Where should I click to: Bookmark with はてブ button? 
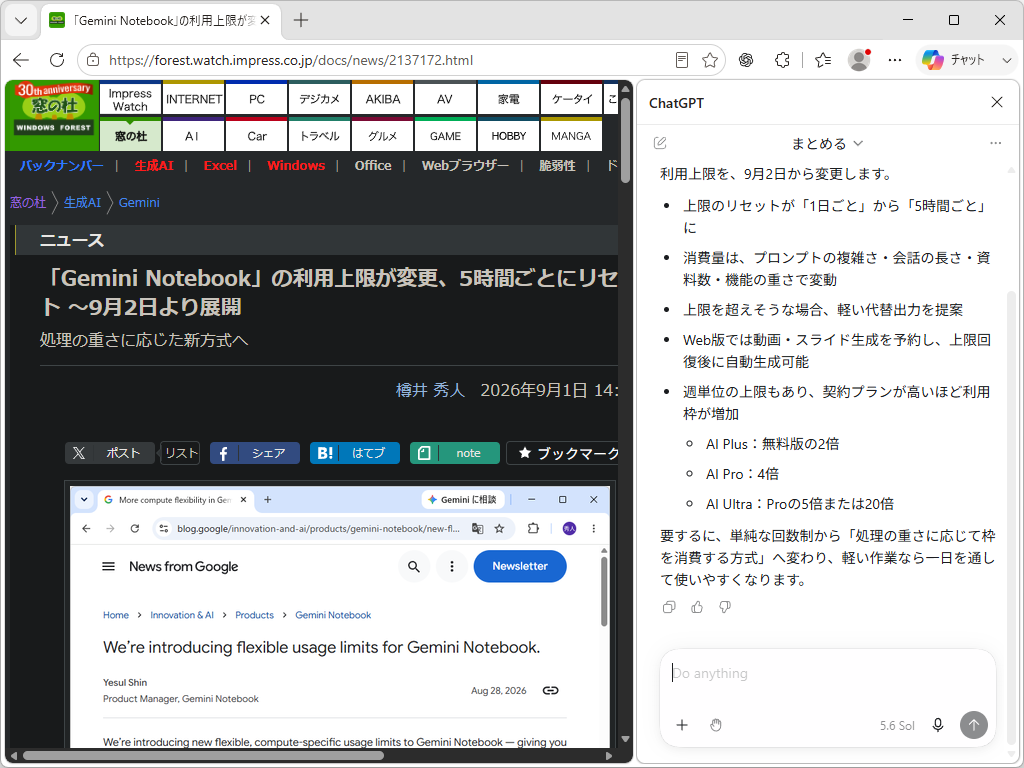[x=355, y=453]
